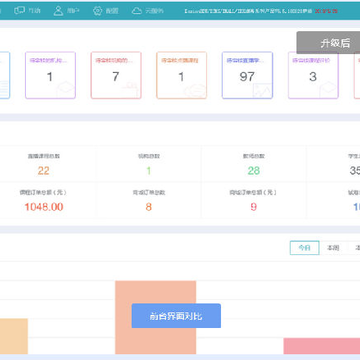Select the 本周 time range tab
The height and width of the screenshot is (360, 360).
coord(333,248)
